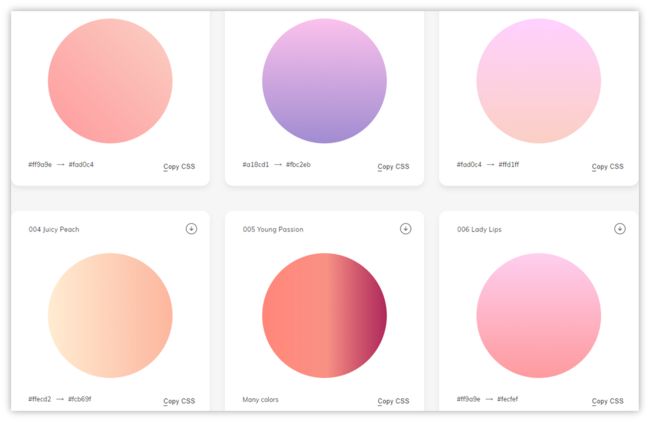Click the #fad0c4 start color in the third card
This screenshot has width=650, height=422.
pos(469,165)
